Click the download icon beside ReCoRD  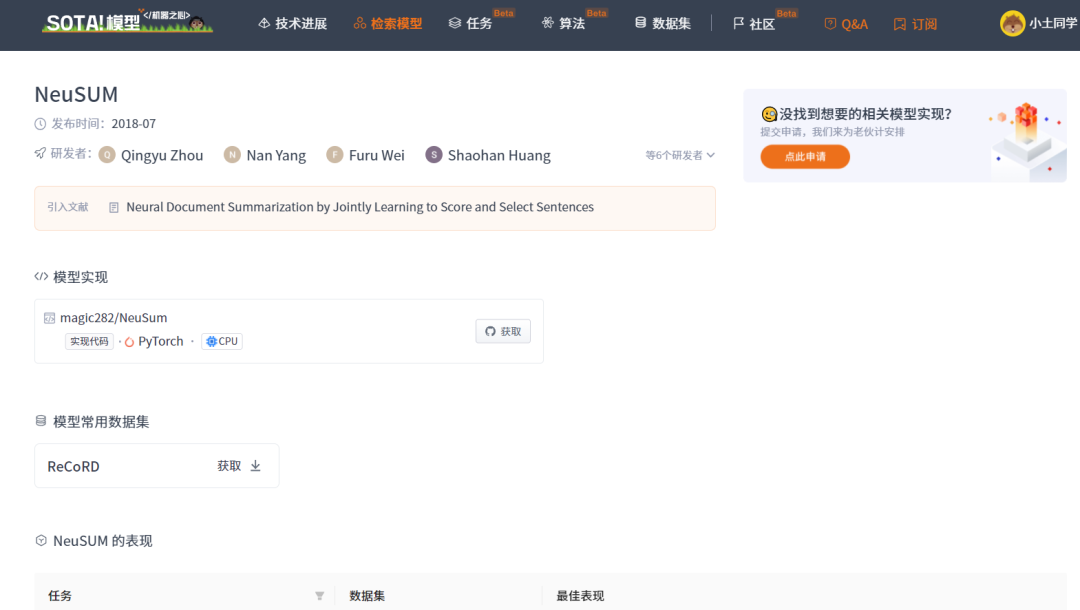click(255, 466)
